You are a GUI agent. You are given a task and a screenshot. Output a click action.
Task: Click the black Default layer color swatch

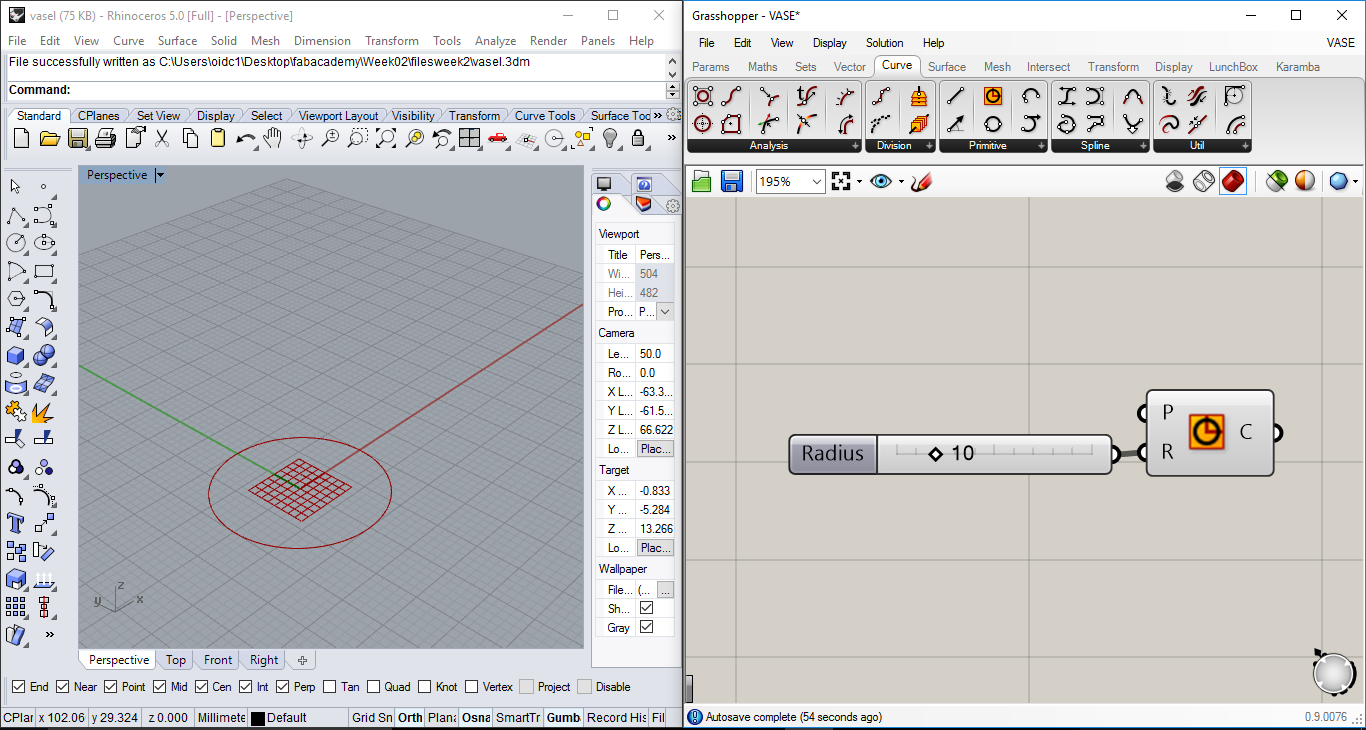[x=257, y=718]
